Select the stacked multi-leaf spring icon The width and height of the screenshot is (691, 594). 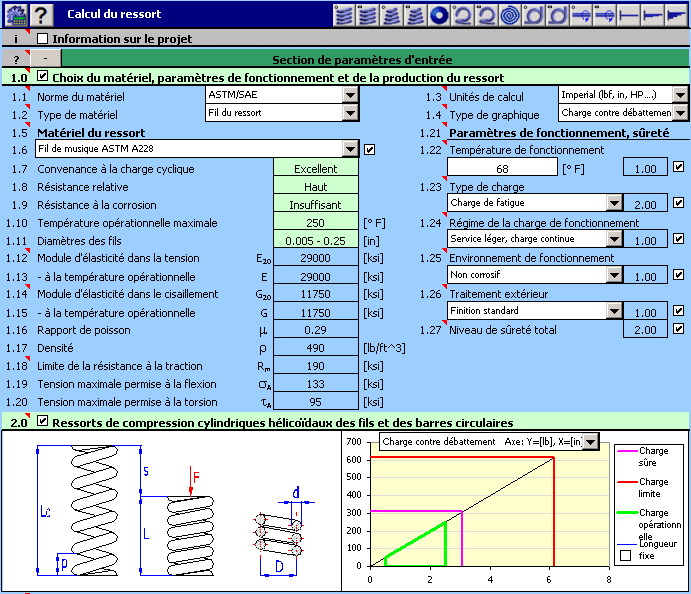pyautogui.click(x=676, y=15)
